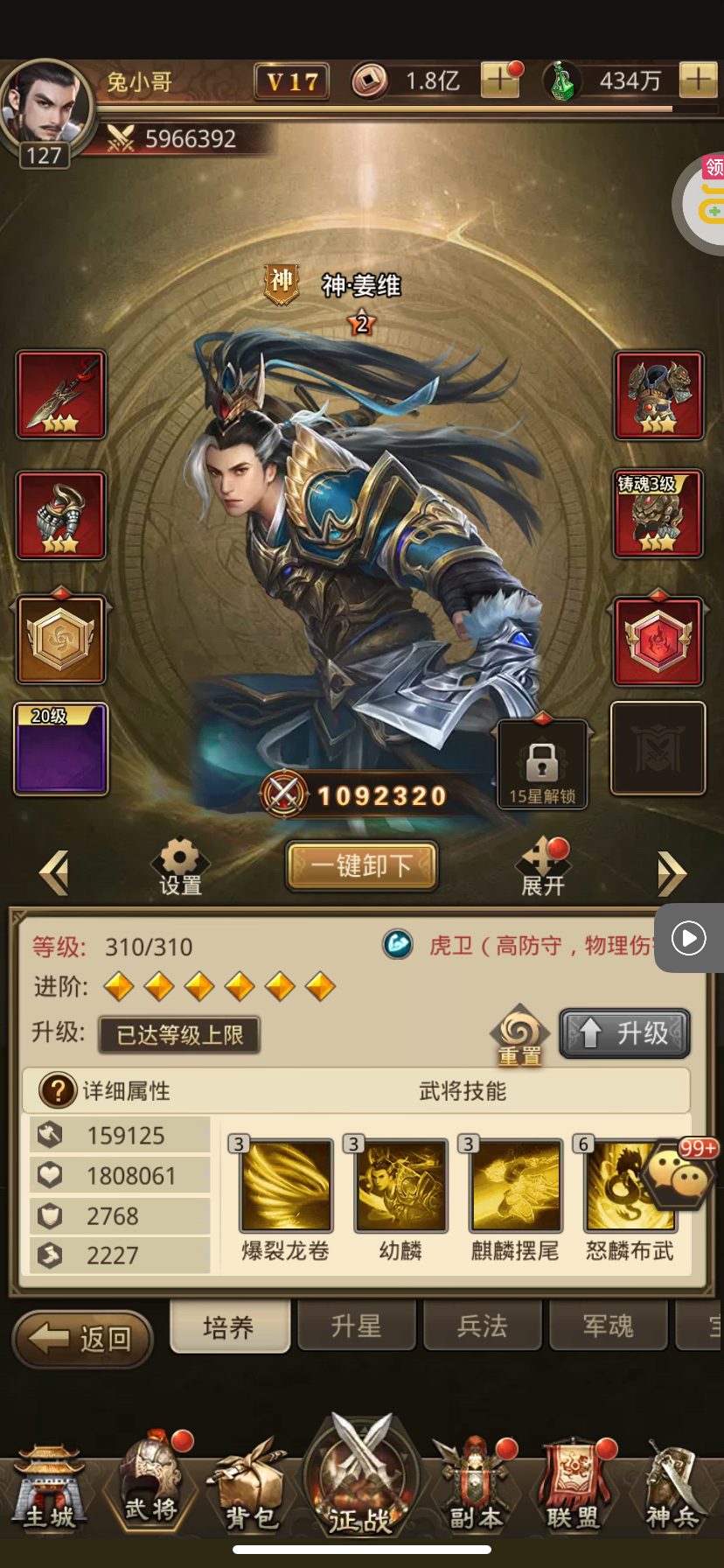
Task: Open the 爆裂龙卷 skill icon
Action: [x=286, y=1186]
